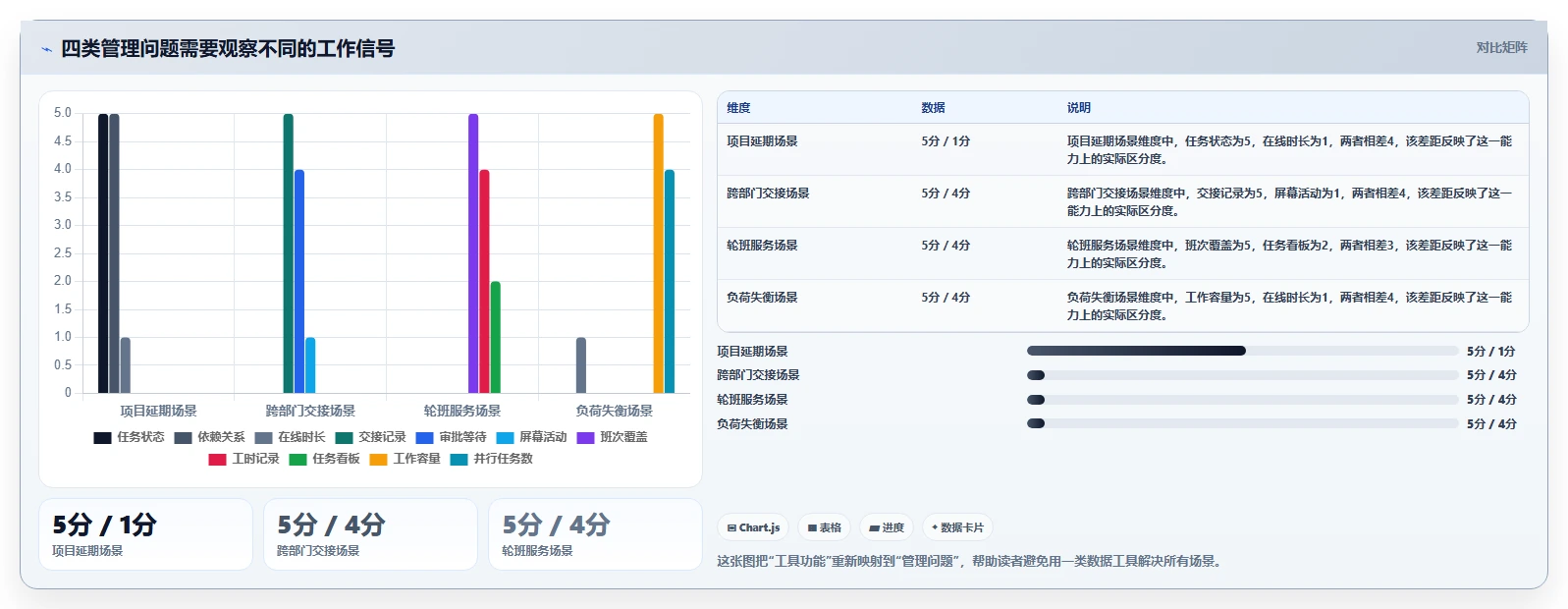Screen dimensions: 1568x609
Task: Toggle the 审批等待 legend entry
Action: (x=451, y=437)
